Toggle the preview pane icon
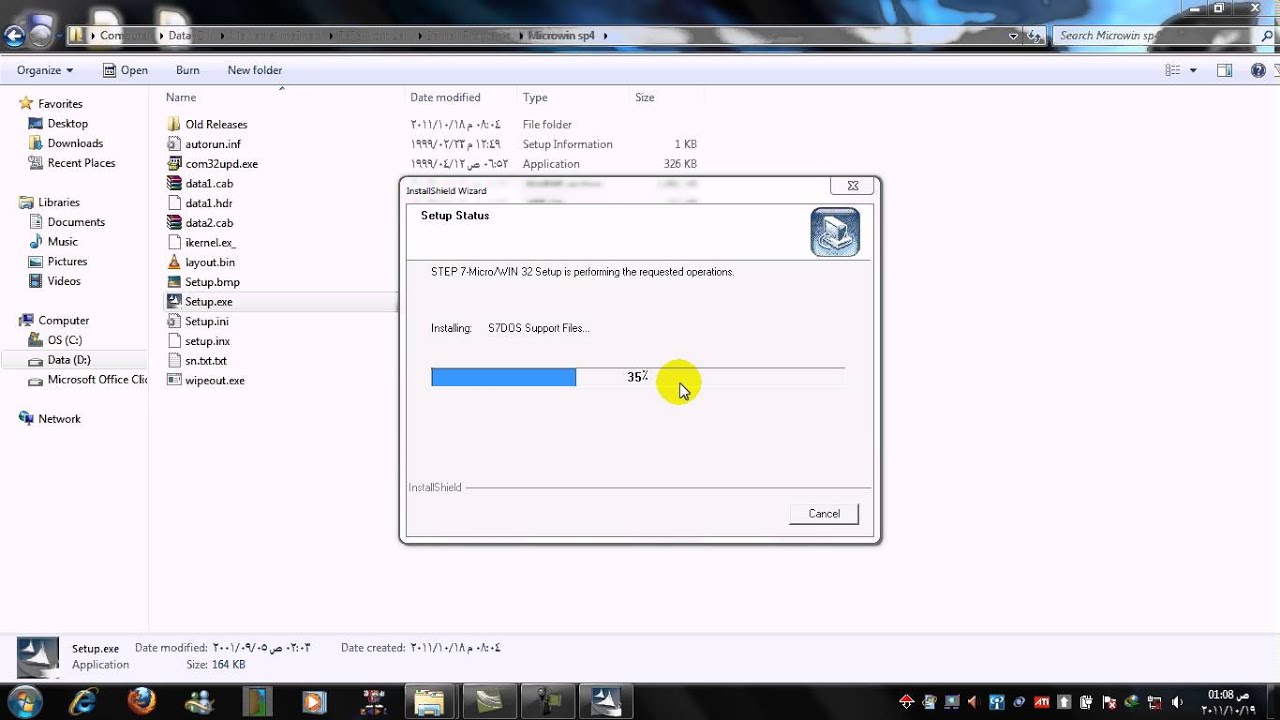This screenshot has height=720, width=1280. tap(1224, 70)
